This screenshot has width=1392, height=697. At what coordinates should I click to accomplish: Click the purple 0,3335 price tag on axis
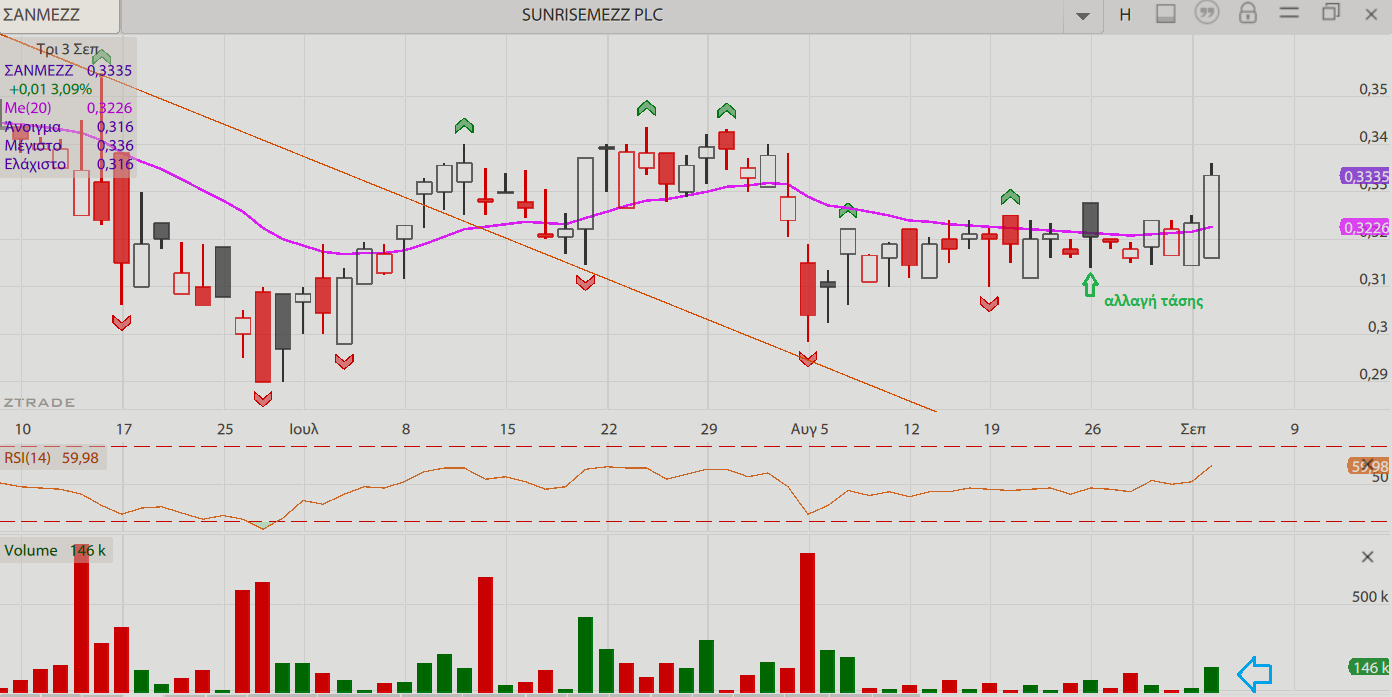[x=1365, y=177]
